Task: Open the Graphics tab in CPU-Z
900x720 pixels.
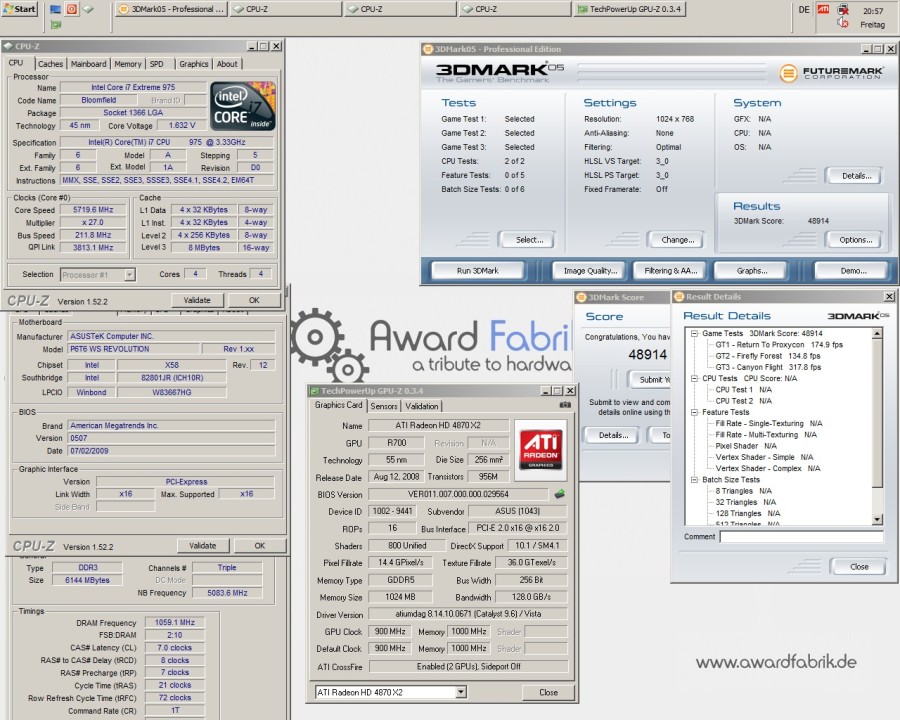Action: click(x=193, y=64)
